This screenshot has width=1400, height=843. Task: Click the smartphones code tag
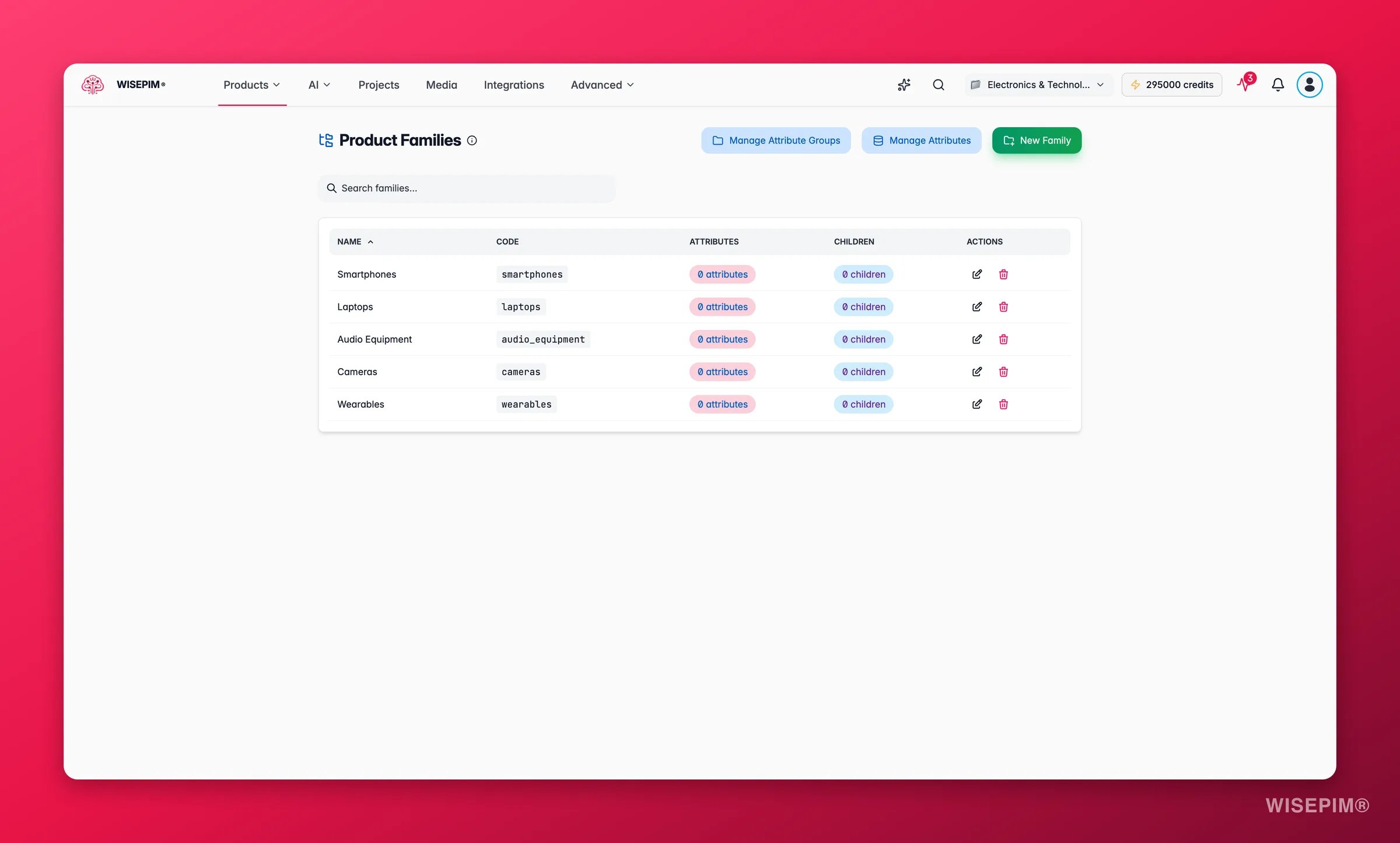532,274
